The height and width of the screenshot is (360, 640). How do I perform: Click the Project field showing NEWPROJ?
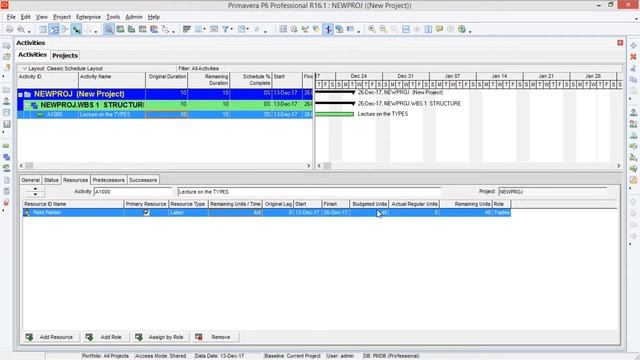coord(552,192)
